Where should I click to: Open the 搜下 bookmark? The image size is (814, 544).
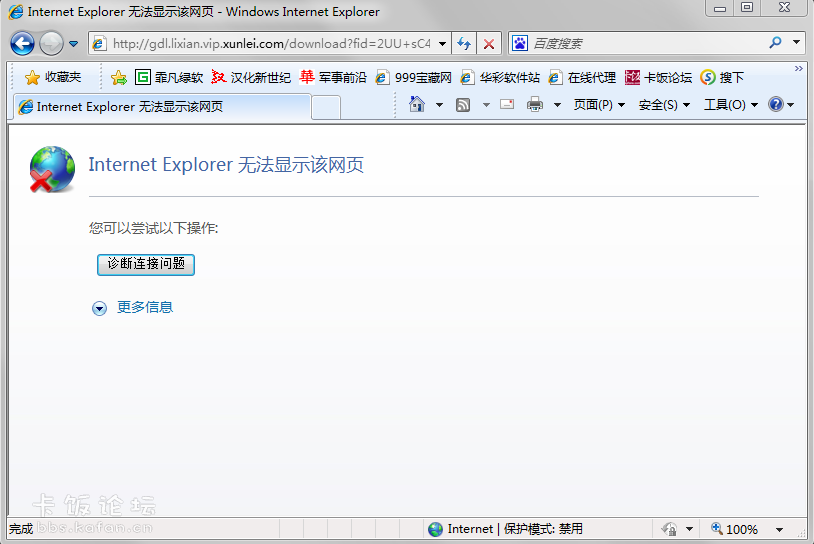click(x=722, y=77)
